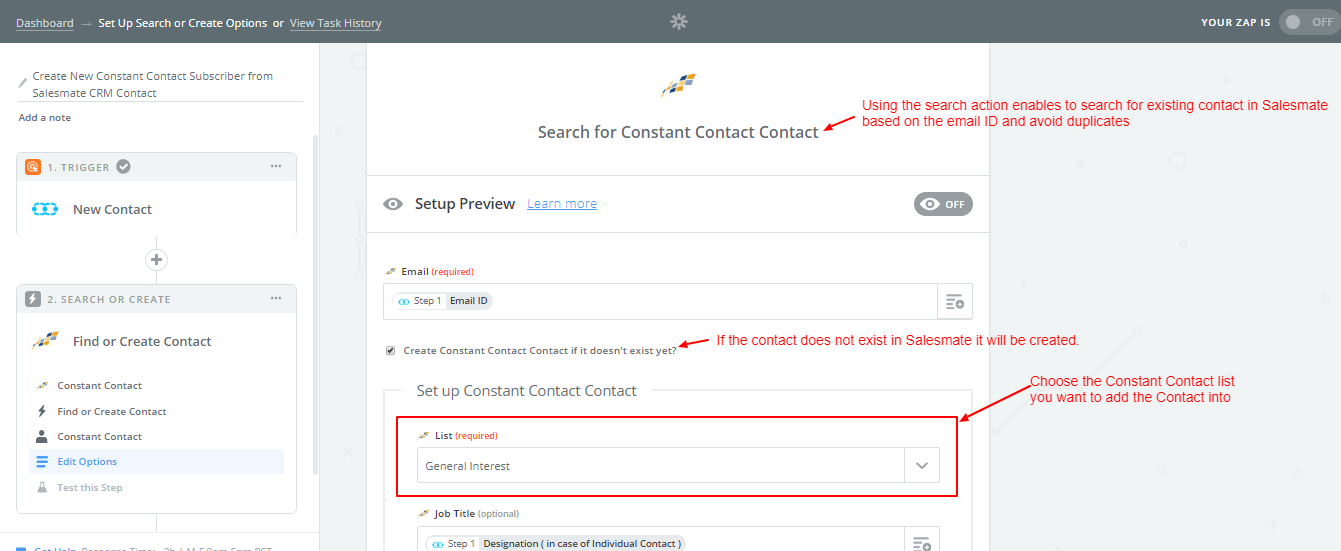Click the lightning bolt Search or Create icon

(x=33, y=299)
